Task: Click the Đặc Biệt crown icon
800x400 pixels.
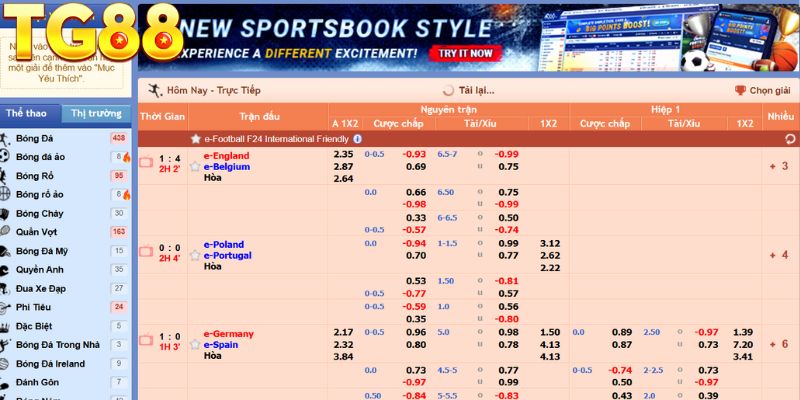Action: [x=5, y=327]
